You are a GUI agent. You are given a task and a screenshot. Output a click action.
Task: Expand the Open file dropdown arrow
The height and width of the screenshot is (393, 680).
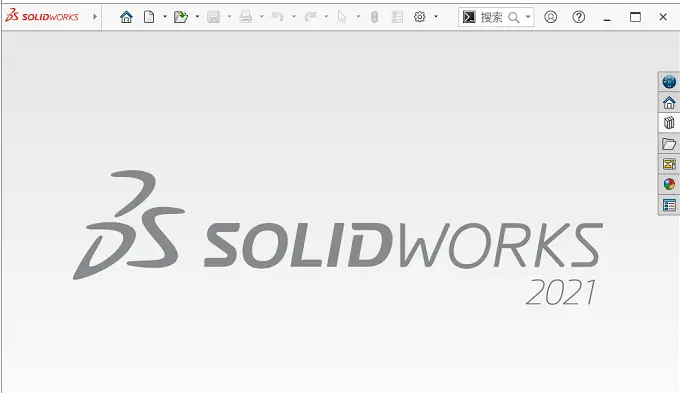point(197,17)
